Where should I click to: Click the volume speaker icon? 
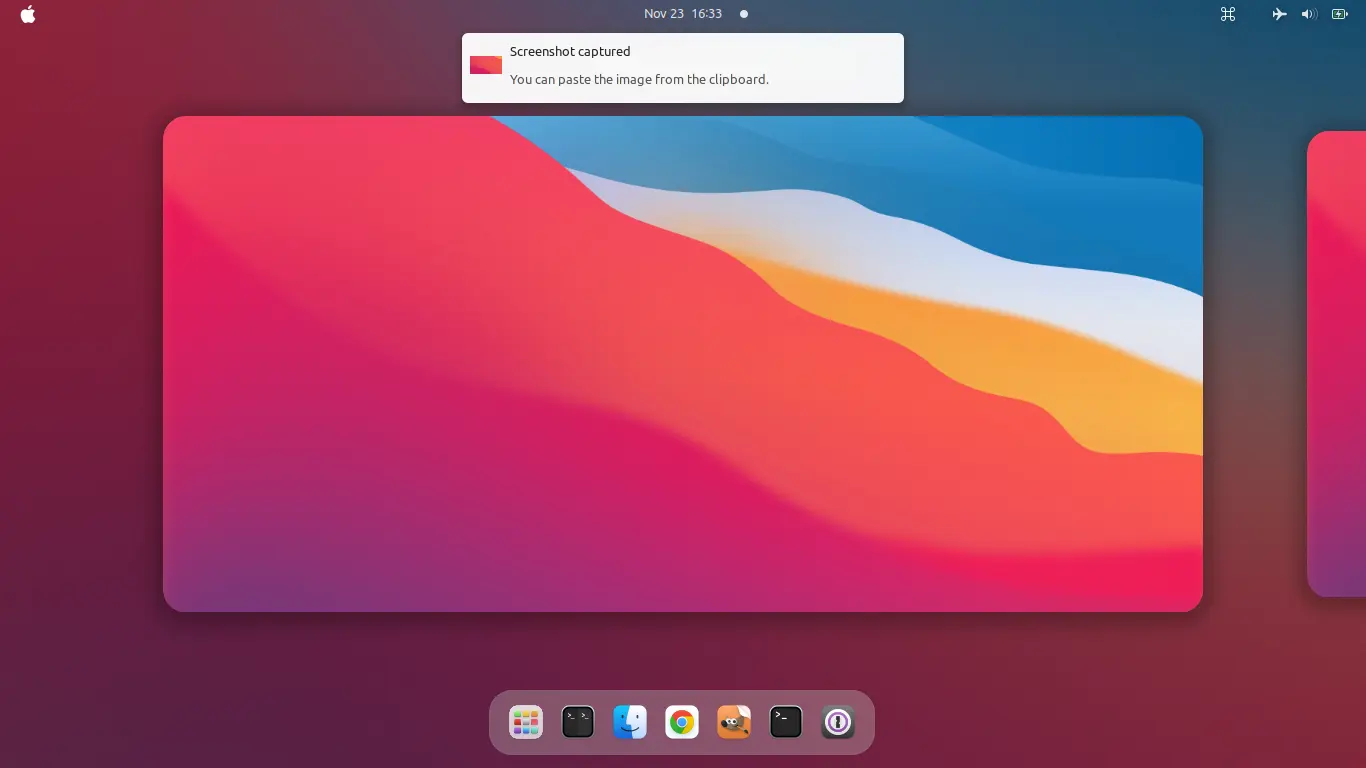click(1309, 14)
